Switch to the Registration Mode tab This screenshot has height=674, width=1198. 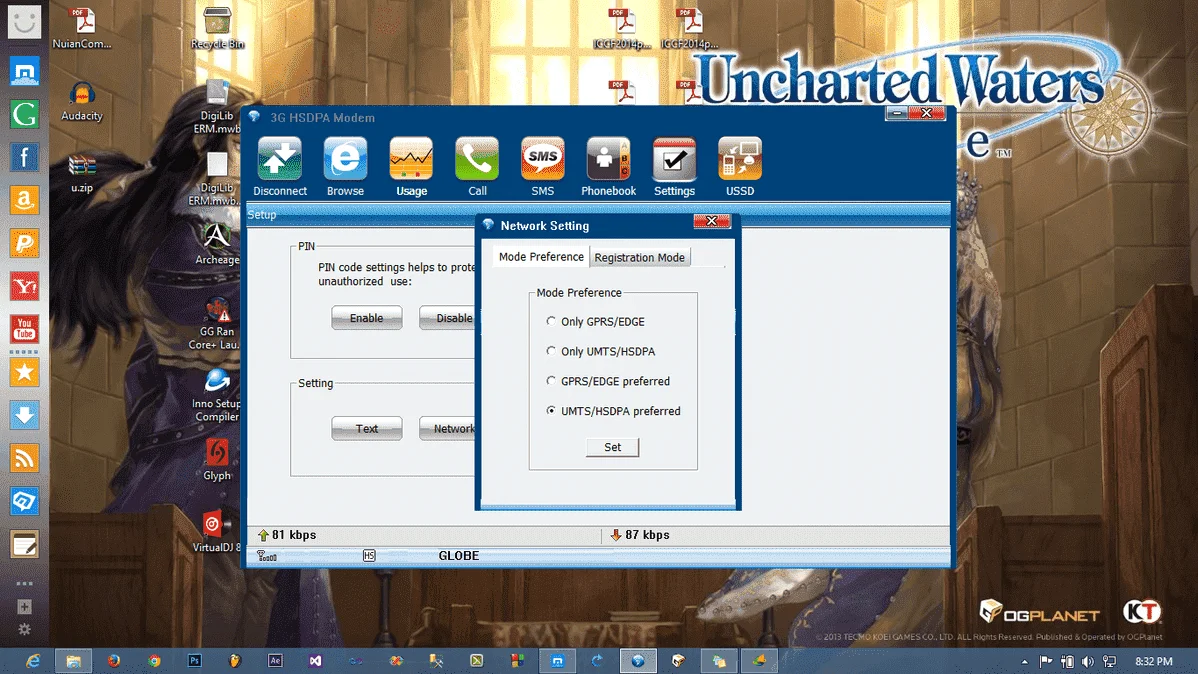[x=639, y=258]
